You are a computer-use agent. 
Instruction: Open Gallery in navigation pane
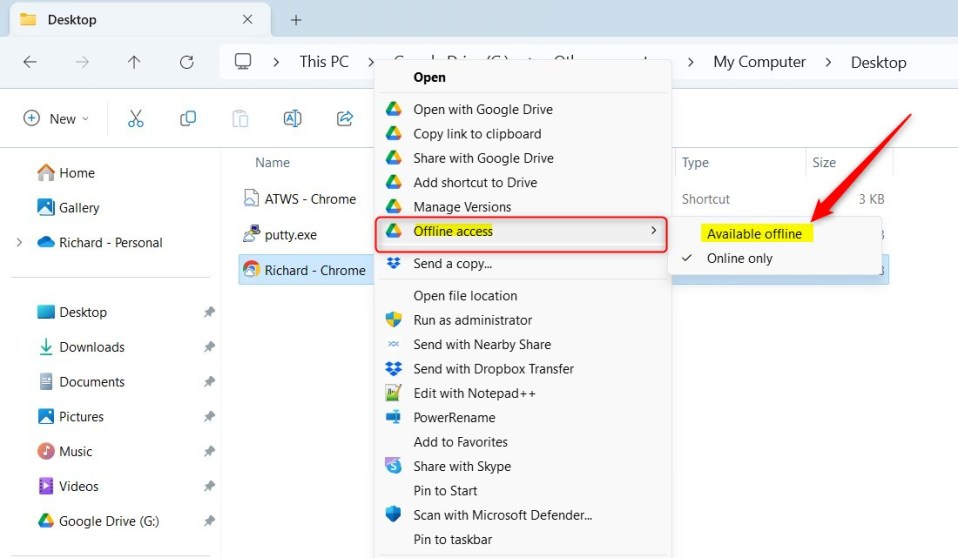(68, 208)
